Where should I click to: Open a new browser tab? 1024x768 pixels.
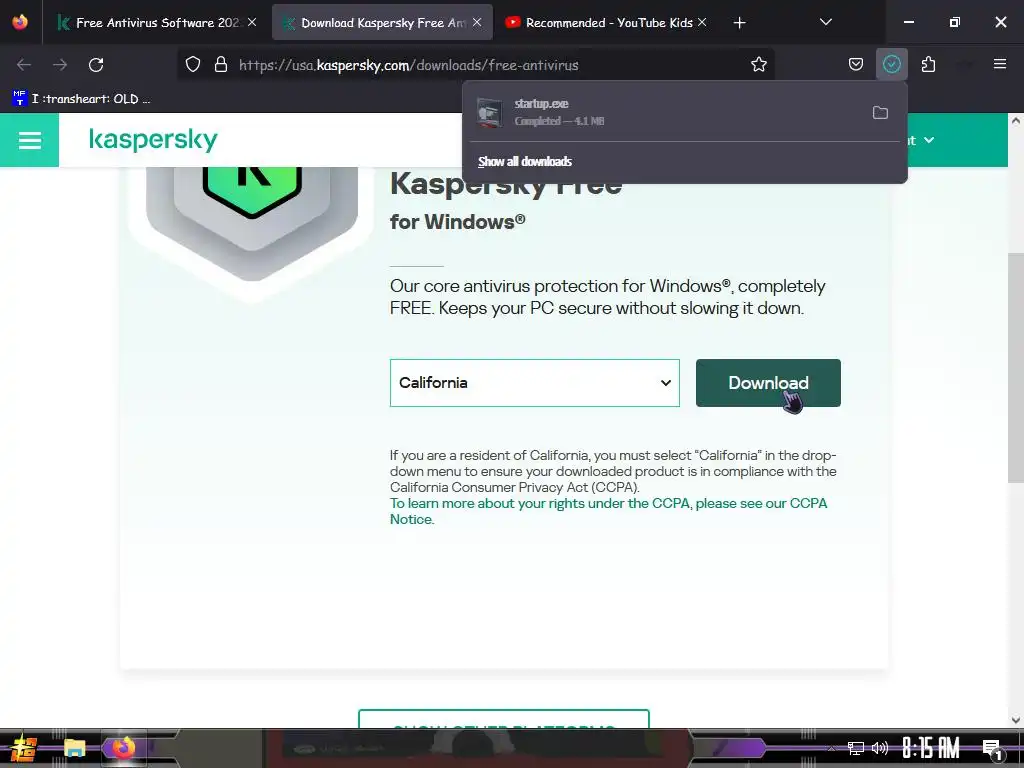(739, 23)
